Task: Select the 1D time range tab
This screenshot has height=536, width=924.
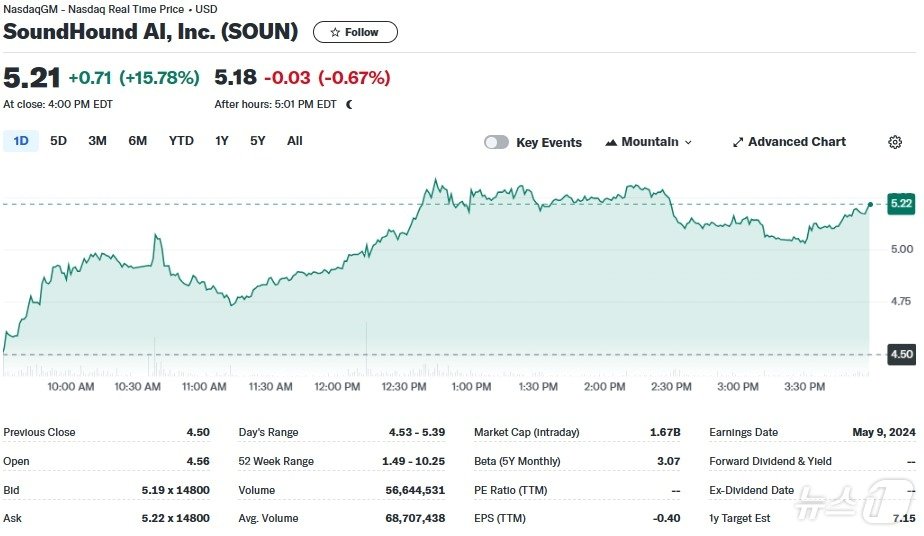Action: (21, 141)
